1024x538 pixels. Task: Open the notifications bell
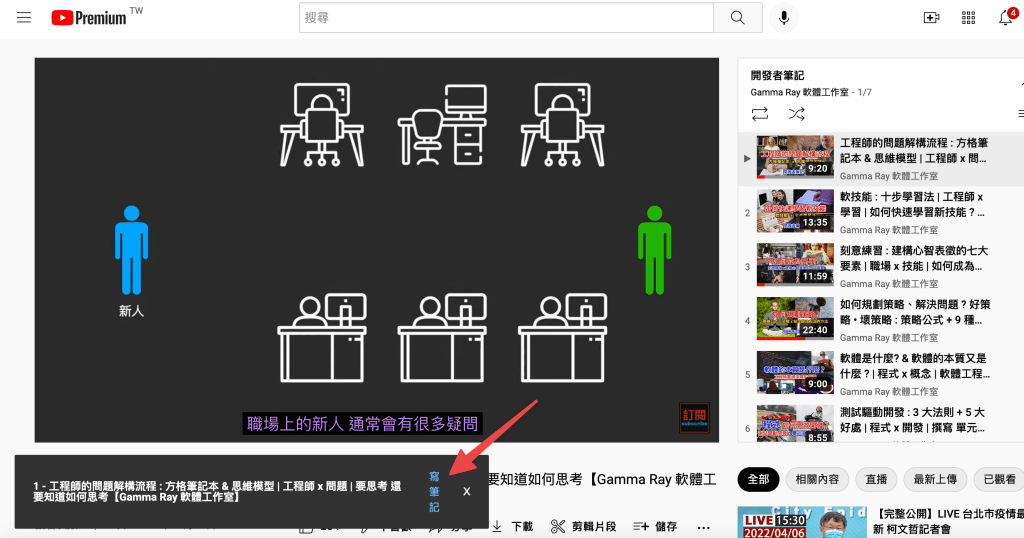[1006, 18]
